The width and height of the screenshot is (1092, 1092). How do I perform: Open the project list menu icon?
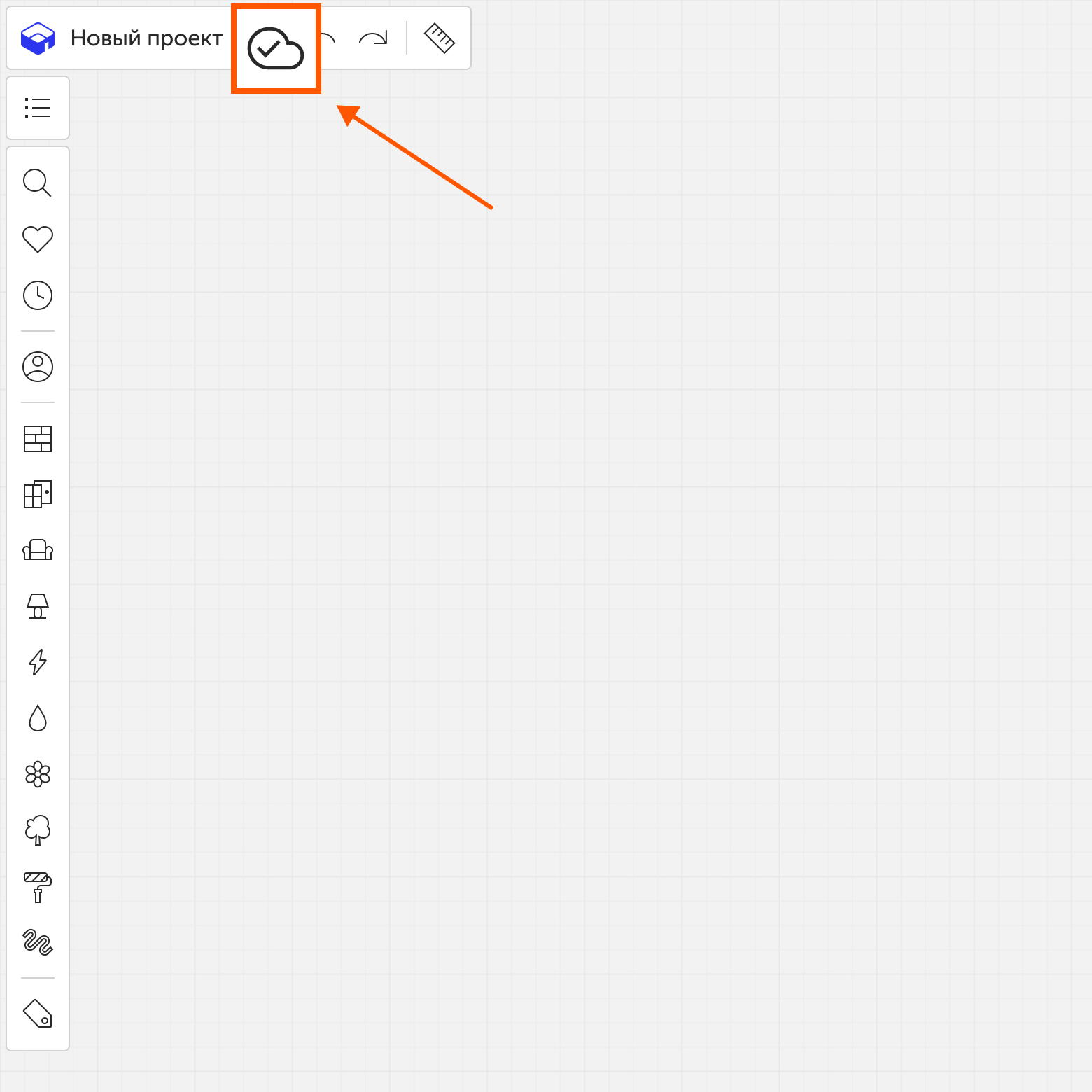pyautogui.click(x=38, y=108)
